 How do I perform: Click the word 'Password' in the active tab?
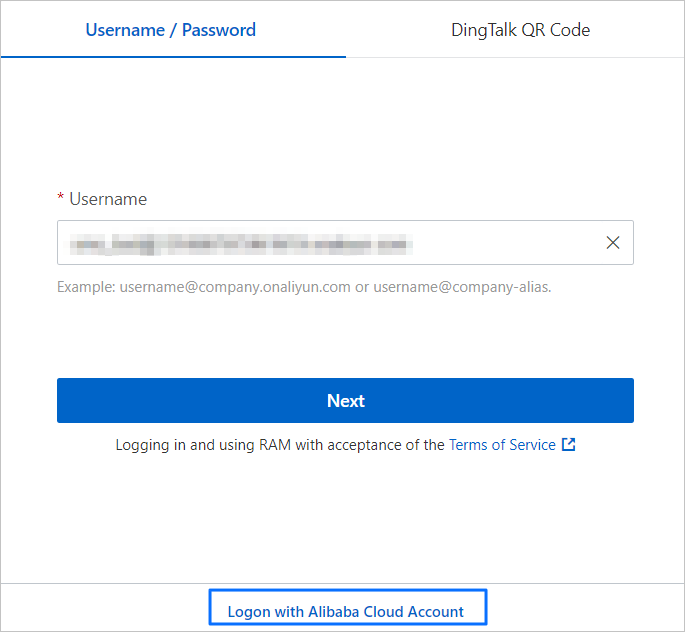(218, 30)
